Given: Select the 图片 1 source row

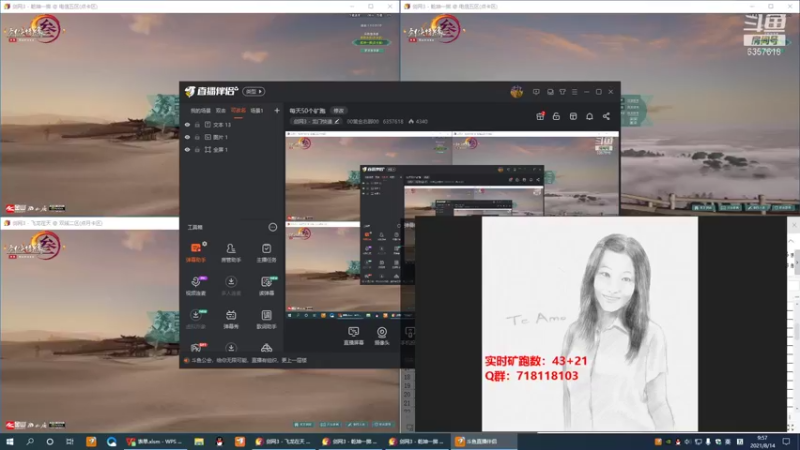Looking at the screenshot, I should pos(232,137).
